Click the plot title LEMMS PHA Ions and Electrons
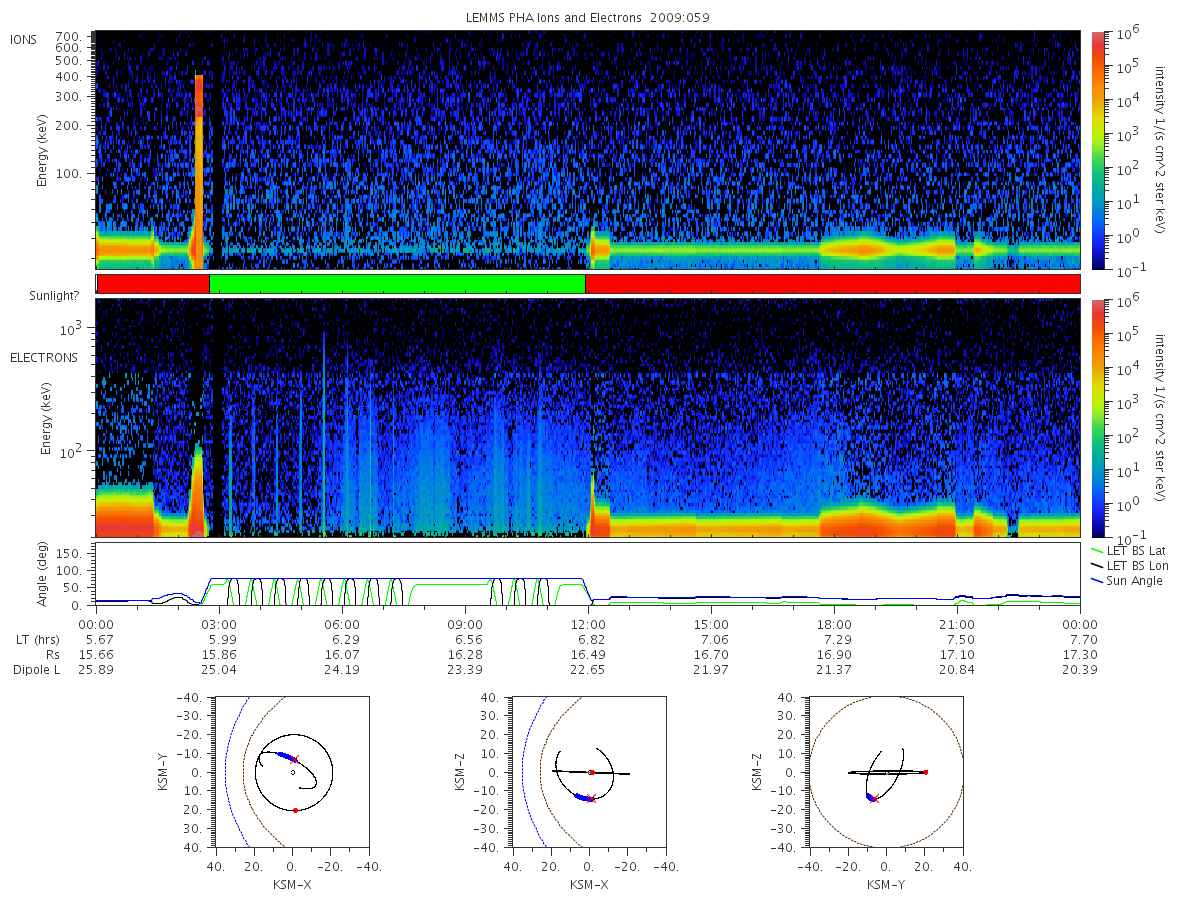The height and width of the screenshot is (900, 1200). point(587,18)
